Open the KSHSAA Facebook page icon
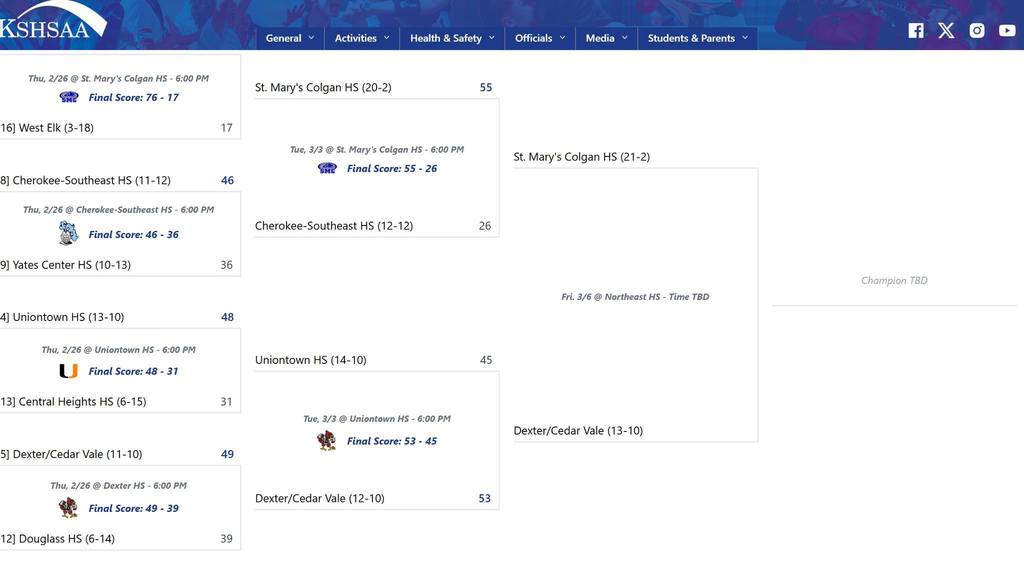The height and width of the screenshot is (567, 1024). [x=916, y=30]
